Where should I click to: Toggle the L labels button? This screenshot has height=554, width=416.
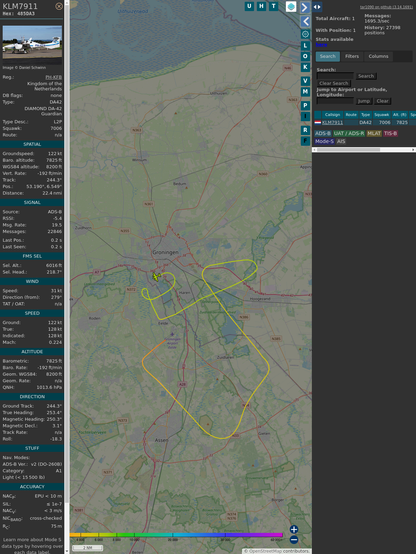pos(305,45)
